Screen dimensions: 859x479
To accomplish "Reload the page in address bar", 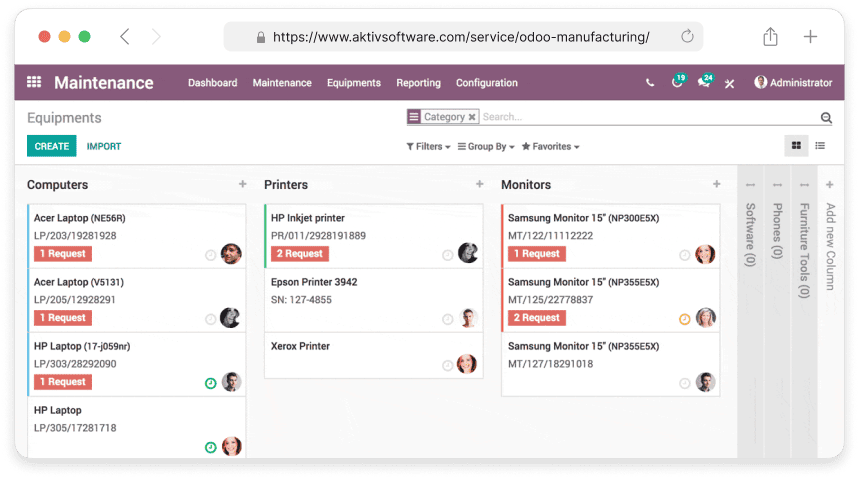I will (x=687, y=37).
